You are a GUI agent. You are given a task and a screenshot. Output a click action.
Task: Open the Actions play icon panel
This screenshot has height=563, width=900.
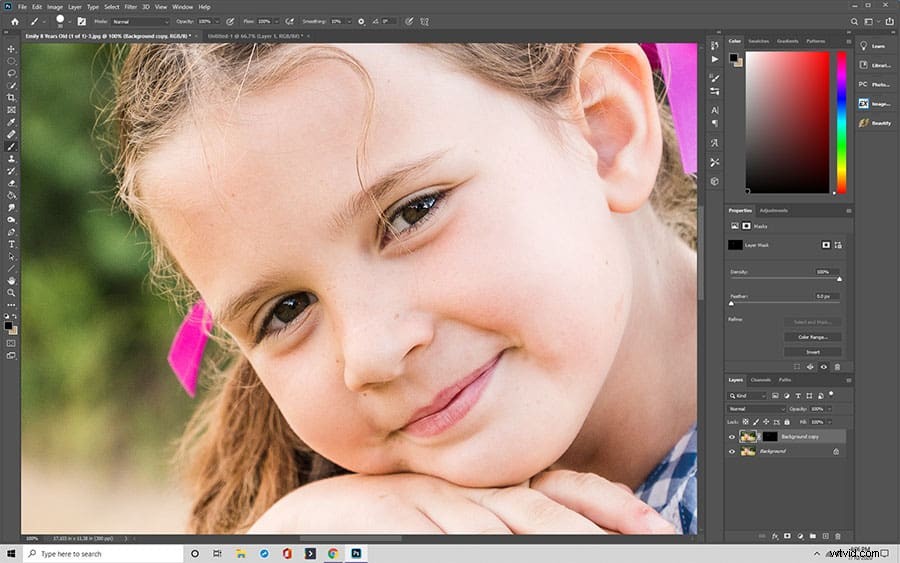pyautogui.click(x=715, y=59)
